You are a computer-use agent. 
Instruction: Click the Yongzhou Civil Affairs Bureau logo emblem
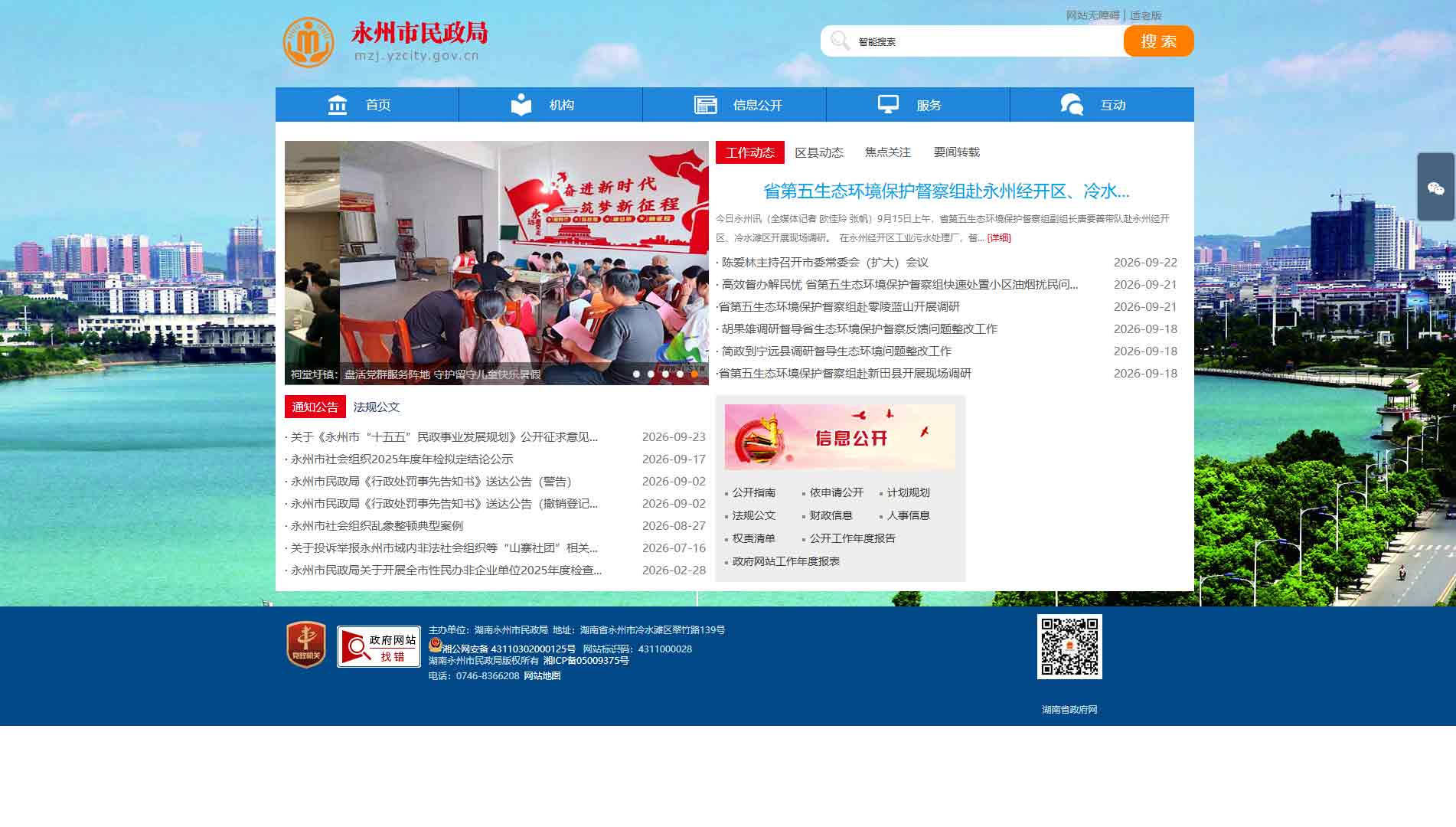click(x=309, y=42)
